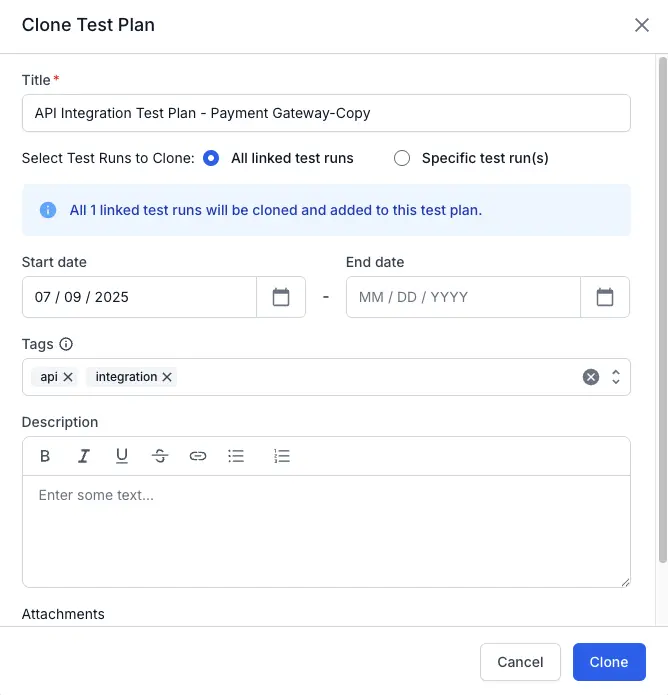Expand the Tags dropdown list
The image size is (668, 695).
[x=616, y=377]
